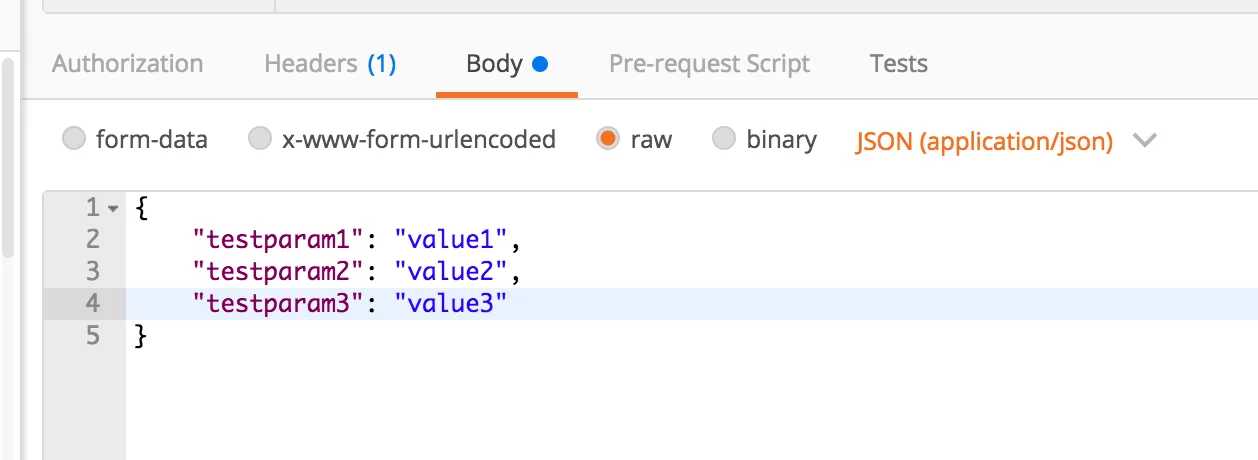
Task: Place cursor on "testparam1" key
Action: click(x=274, y=239)
